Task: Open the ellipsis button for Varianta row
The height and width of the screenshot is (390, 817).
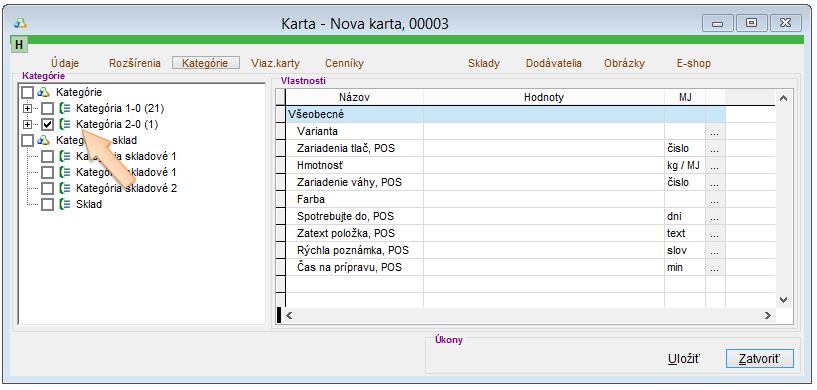Action: [714, 131]
